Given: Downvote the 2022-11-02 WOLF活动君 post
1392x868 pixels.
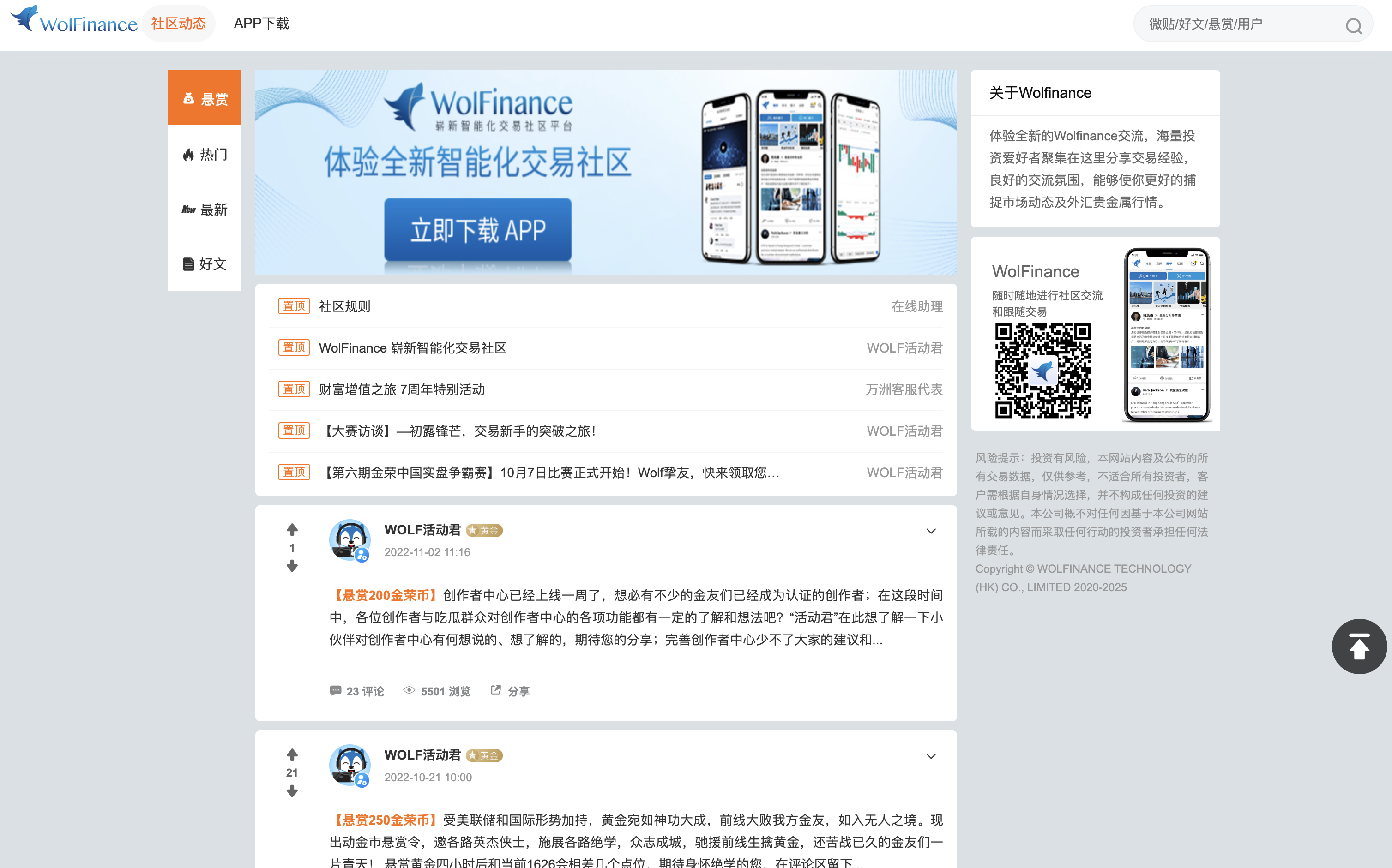Looking at the screenshot, I should [x=292, y=567].
